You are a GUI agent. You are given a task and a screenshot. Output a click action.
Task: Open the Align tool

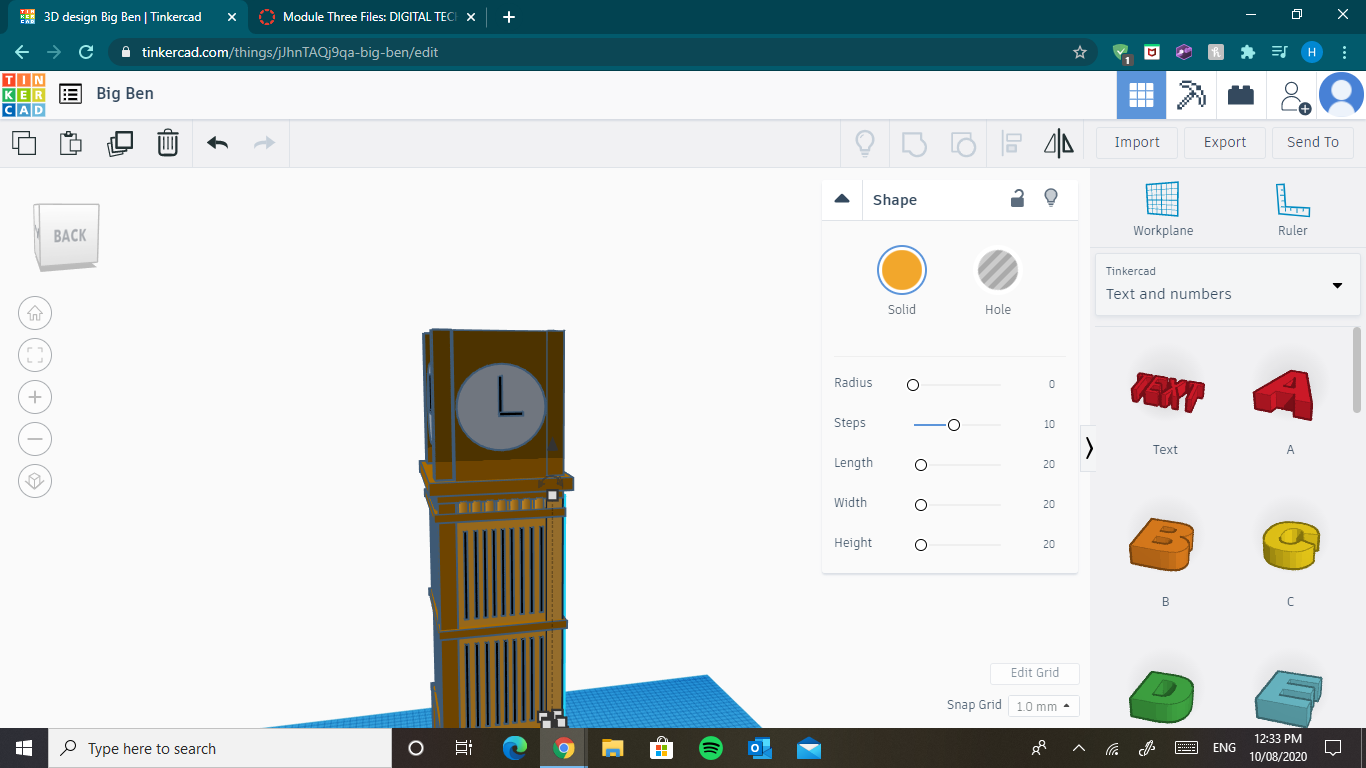point(1011,143)
